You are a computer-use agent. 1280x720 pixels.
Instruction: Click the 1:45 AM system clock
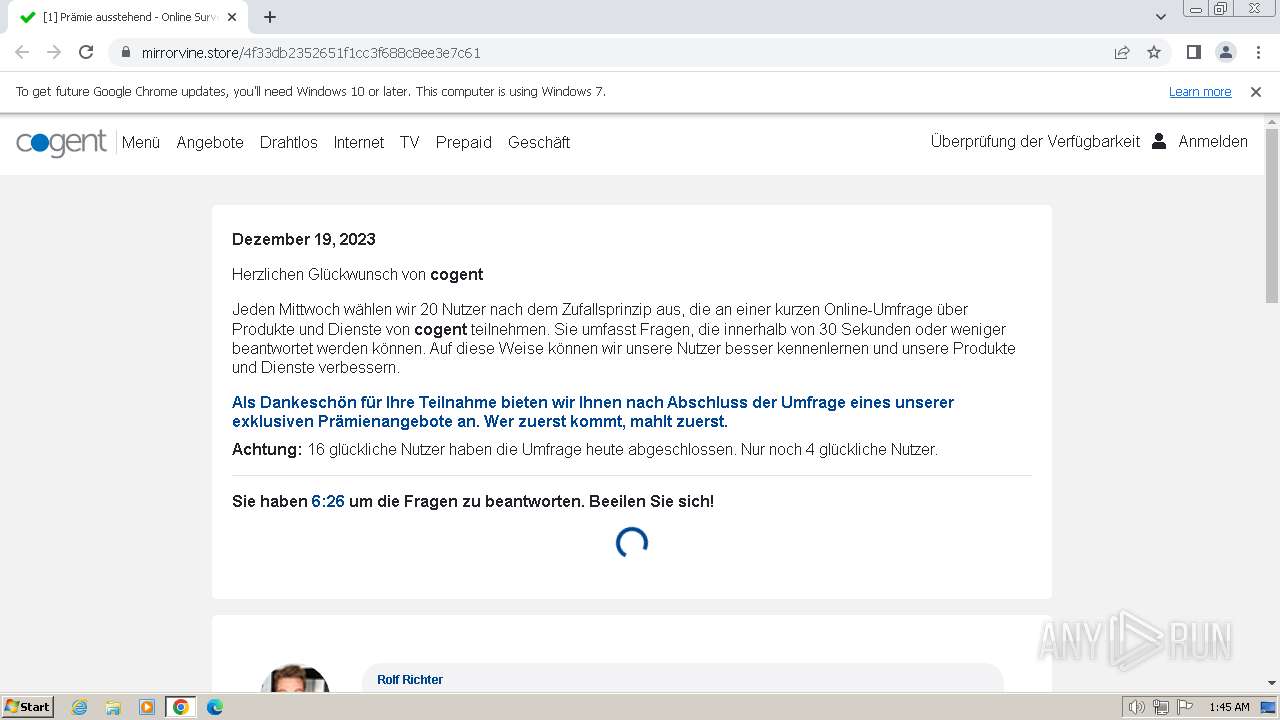[x=1229, y=707]
